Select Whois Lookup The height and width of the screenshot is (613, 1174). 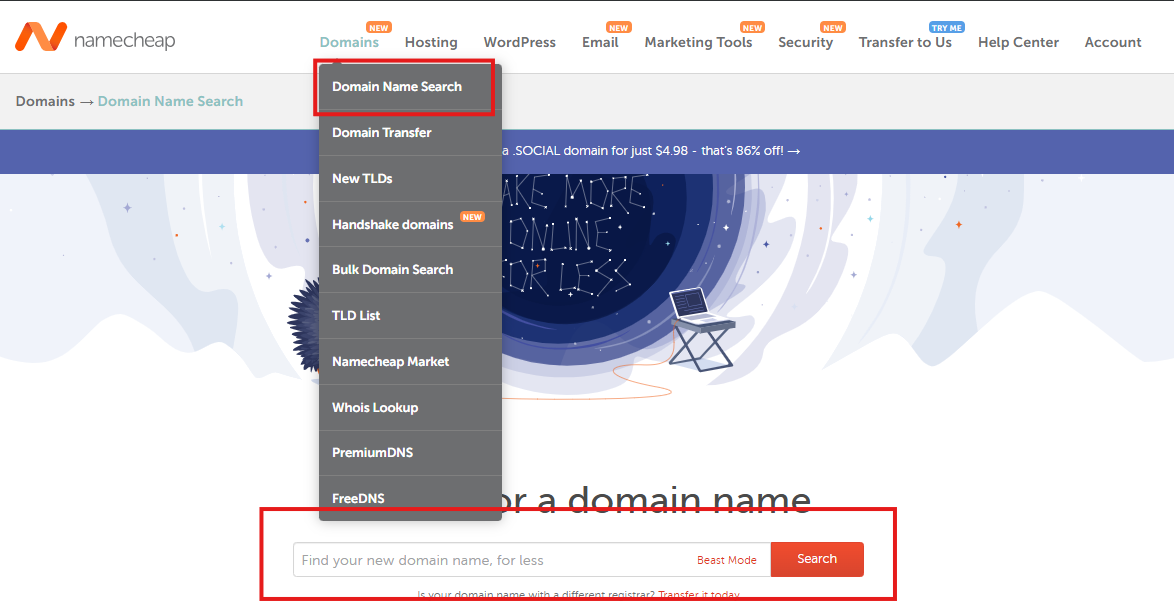click(410, 407)
